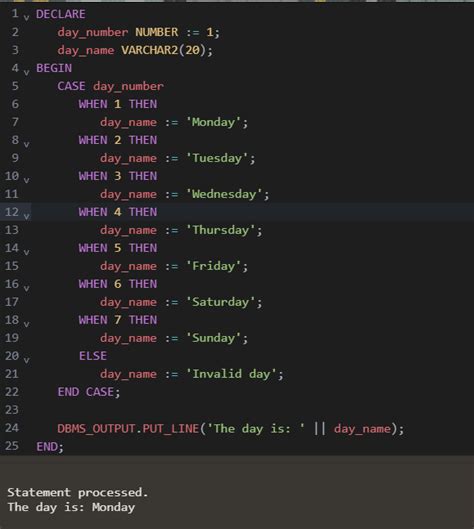The height and width of the screenshot is (529, 474).
Task: Collapse the DECLARE block fold arrow
Action: pyautogui.click(x=26, y=18)
